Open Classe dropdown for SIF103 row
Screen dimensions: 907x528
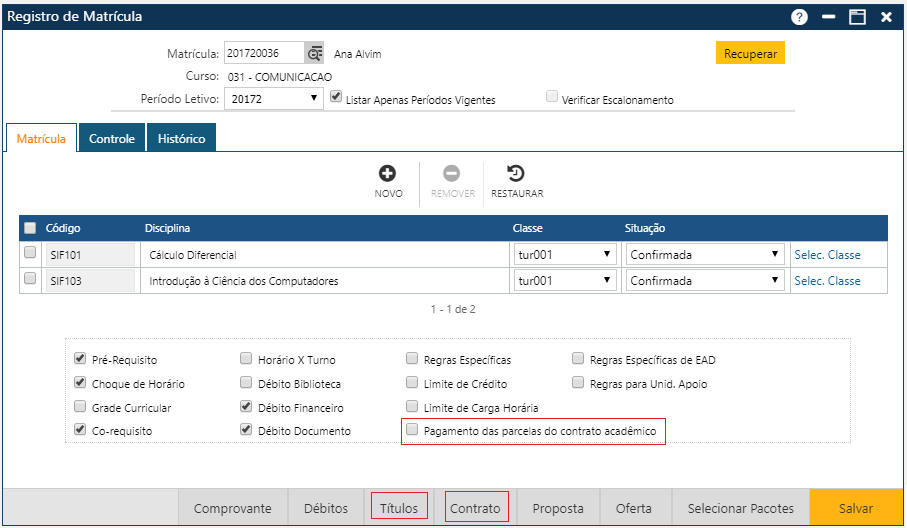click(x=564, y=281)
